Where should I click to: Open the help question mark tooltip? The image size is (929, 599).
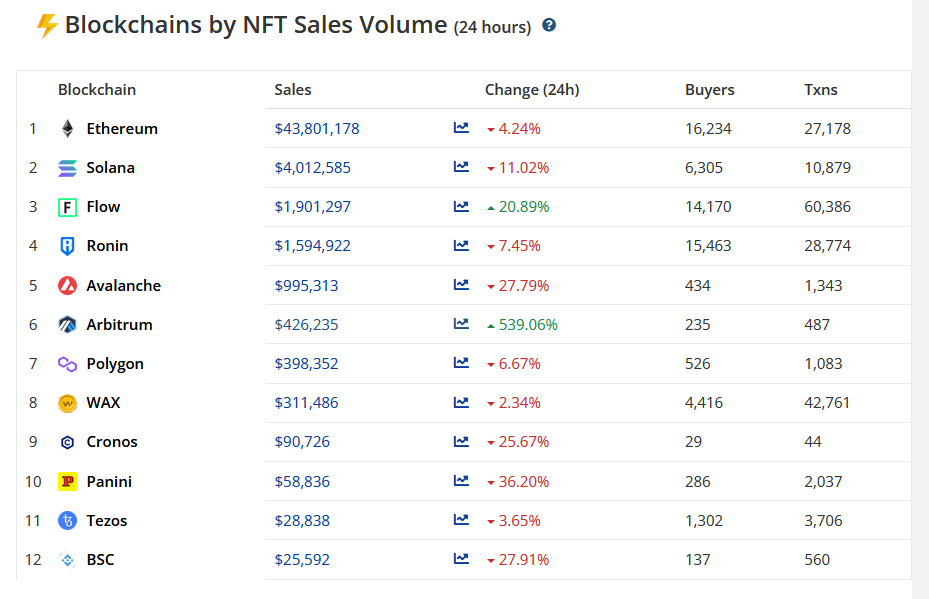tap(548, 26)
